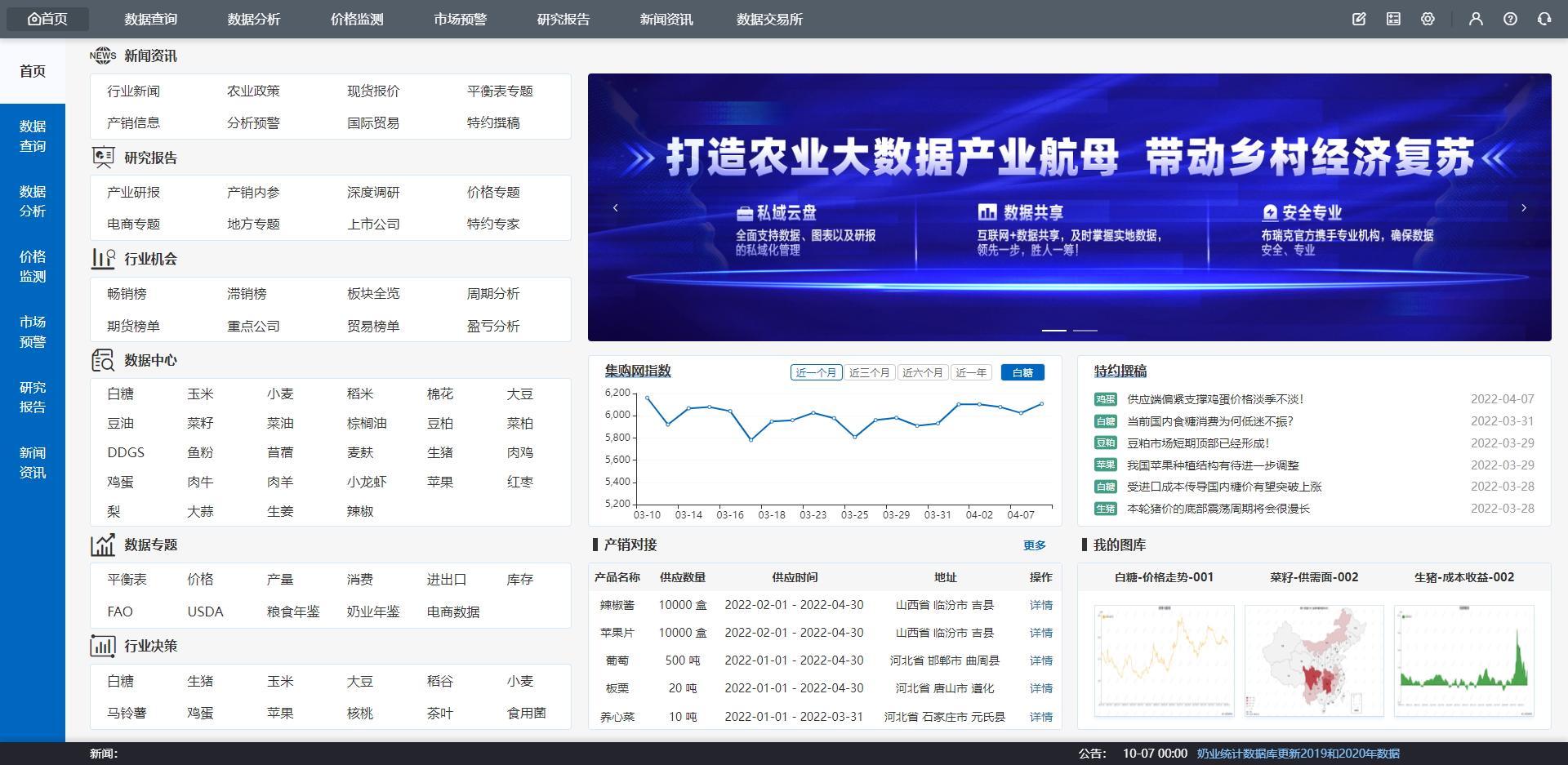The image size is (1568, 765).
Task: Select 近三个月 time range
Action: [x=870, y=372]
